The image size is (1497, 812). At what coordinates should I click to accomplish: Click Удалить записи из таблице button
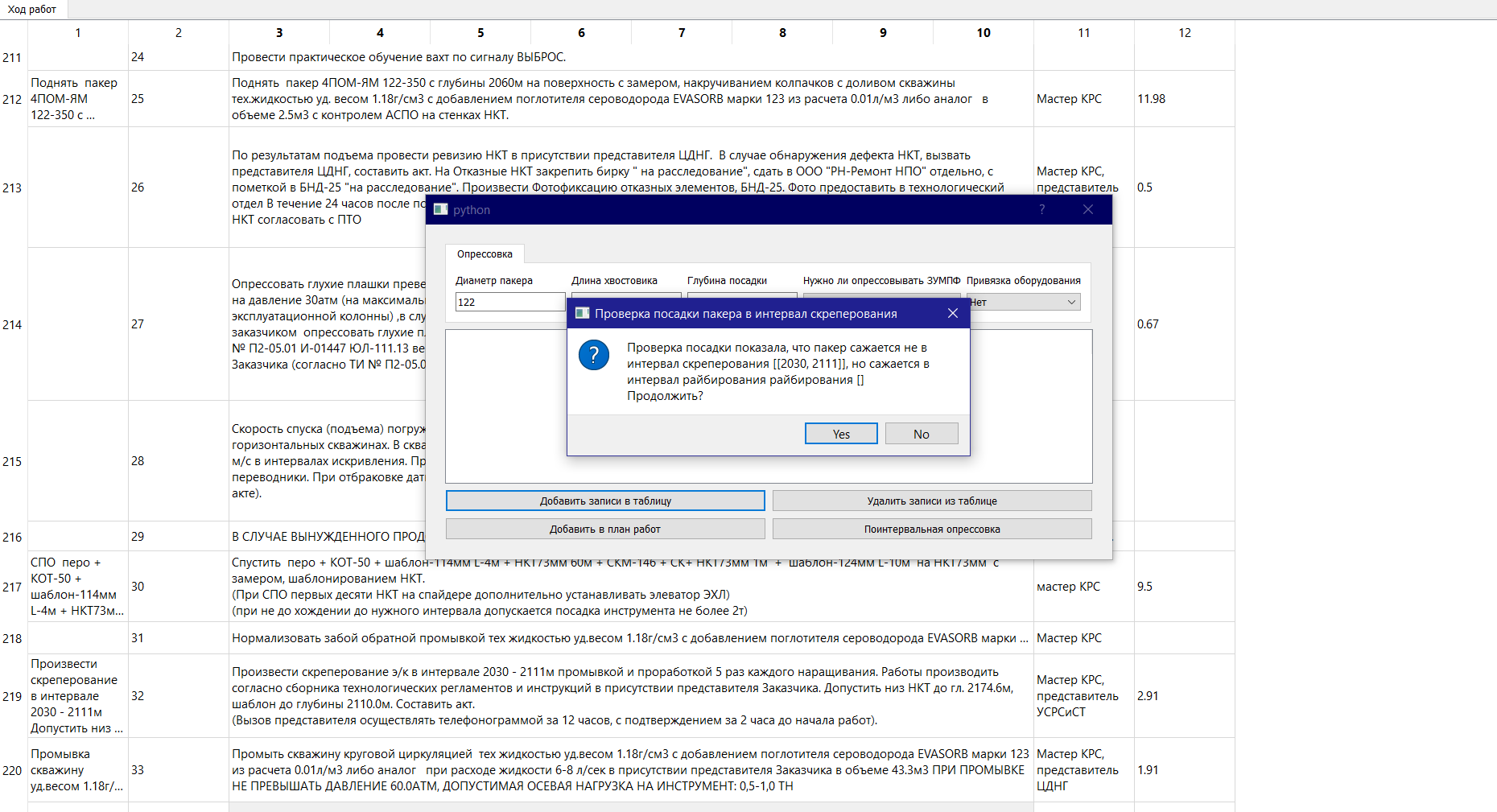(932, 501)
